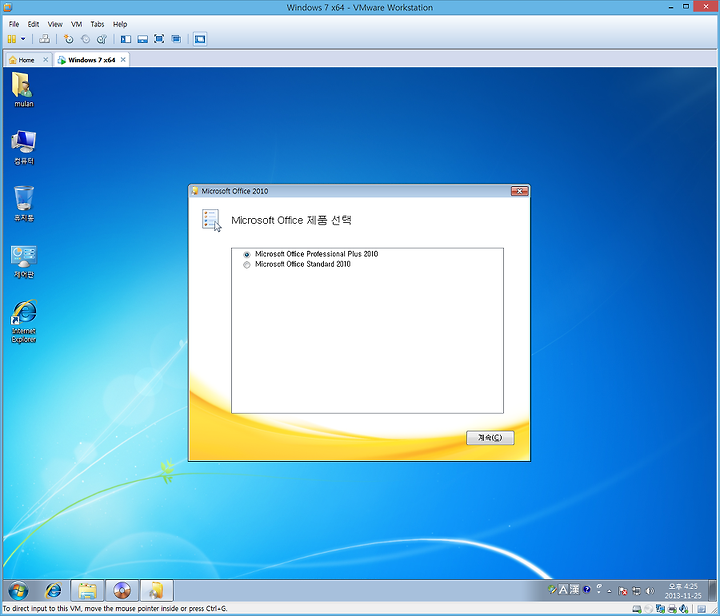720x616 pixels.
Task: Click the network adapter device status icon
Action: 660,609
